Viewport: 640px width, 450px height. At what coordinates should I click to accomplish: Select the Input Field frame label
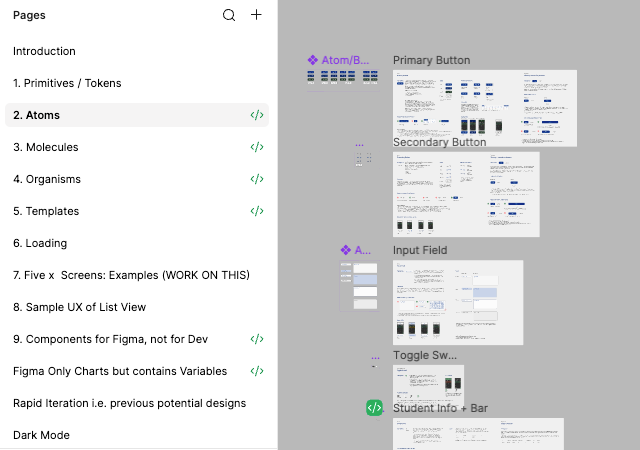click(420, 250)
